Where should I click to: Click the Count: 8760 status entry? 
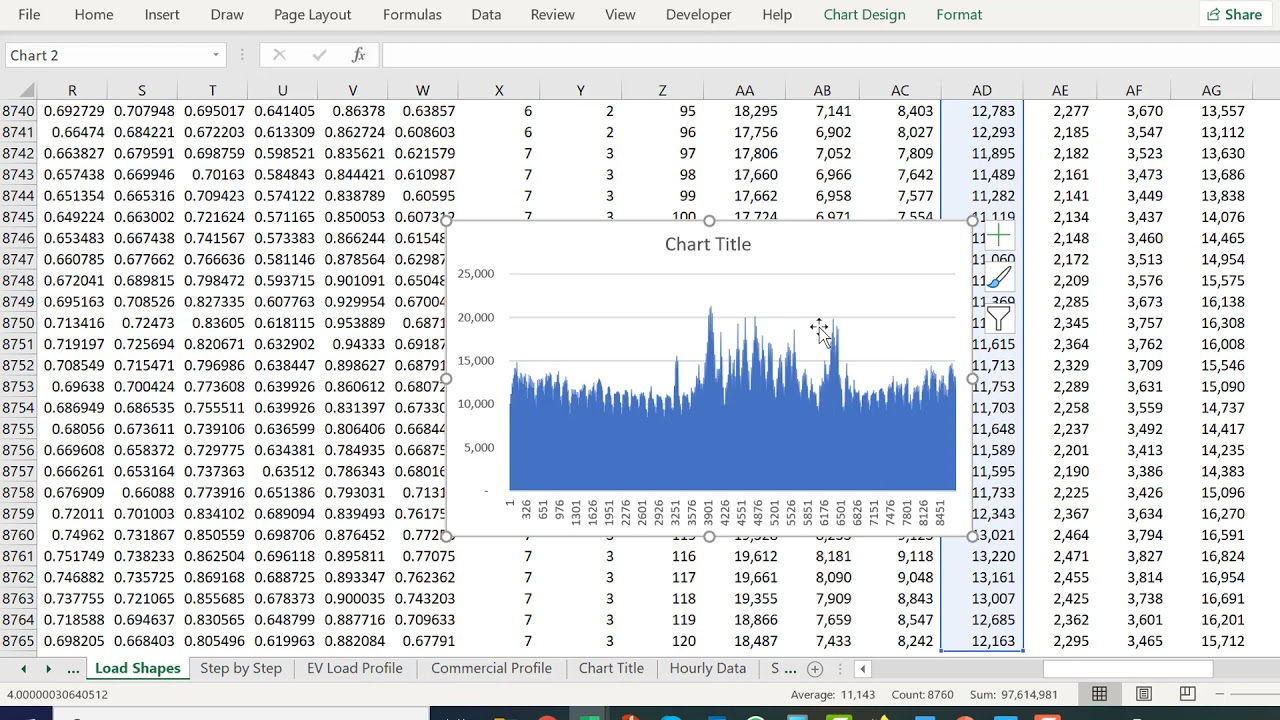pyautogui.click(x=922, y=694)
